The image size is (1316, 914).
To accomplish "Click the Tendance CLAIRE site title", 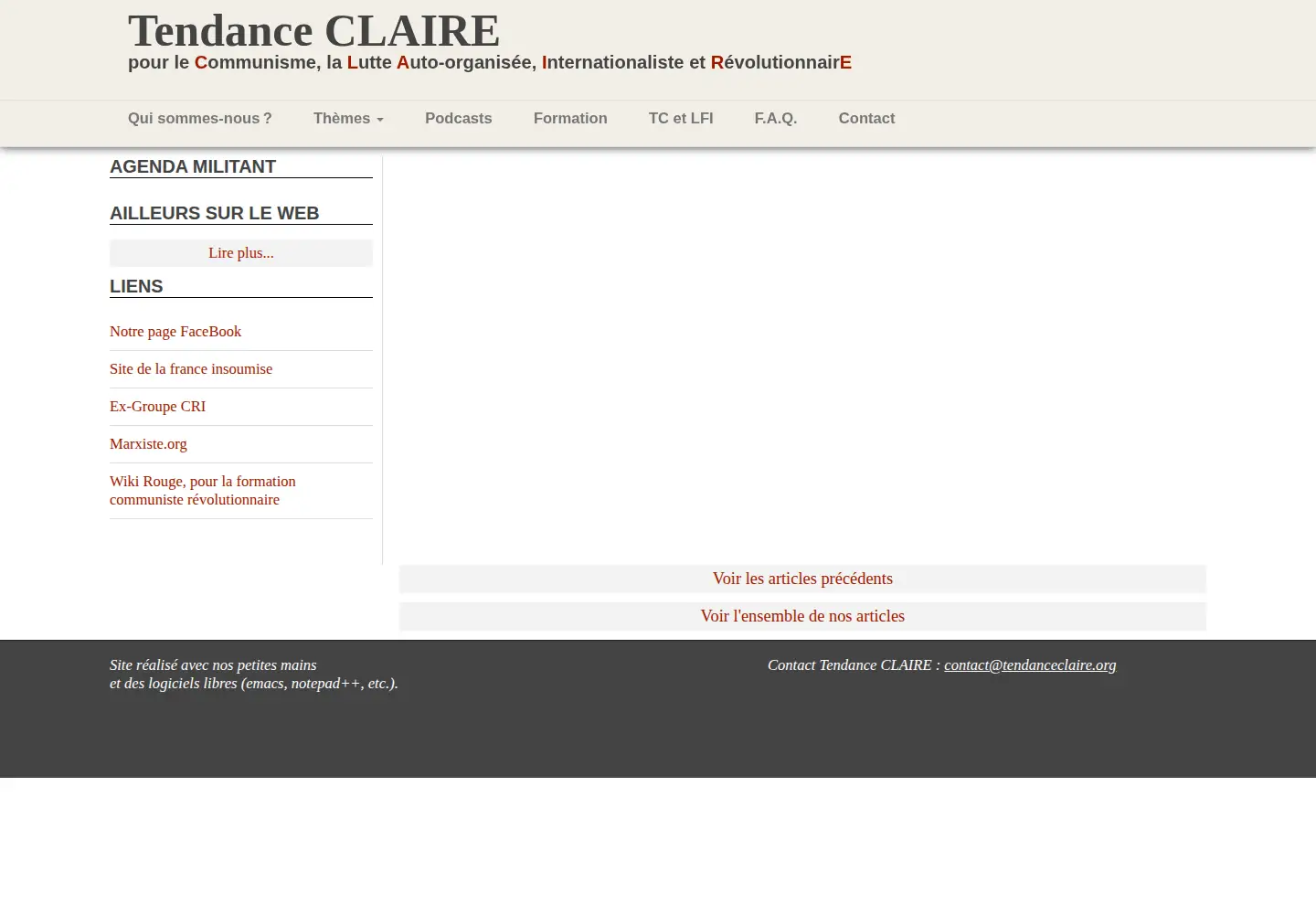I will click(314, 30).
